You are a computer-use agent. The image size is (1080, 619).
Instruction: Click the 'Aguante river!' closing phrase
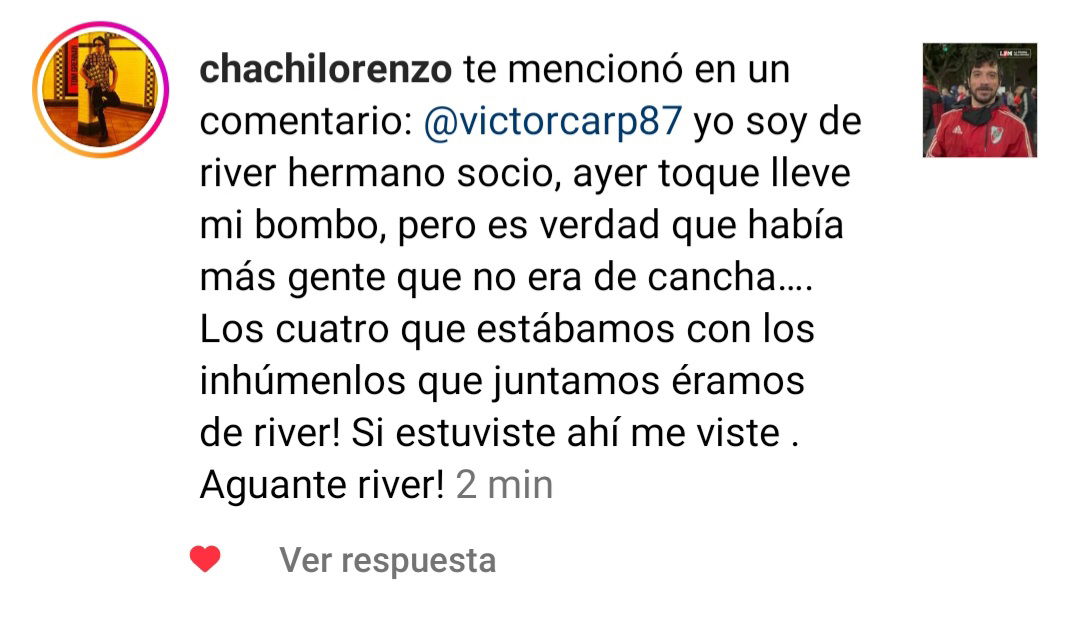tap(322, 485)
